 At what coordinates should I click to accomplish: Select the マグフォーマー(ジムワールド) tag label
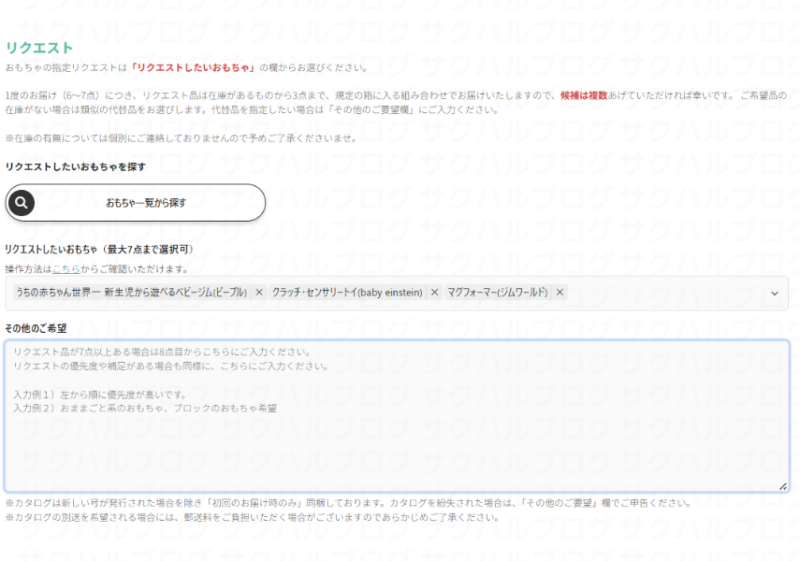496,293
